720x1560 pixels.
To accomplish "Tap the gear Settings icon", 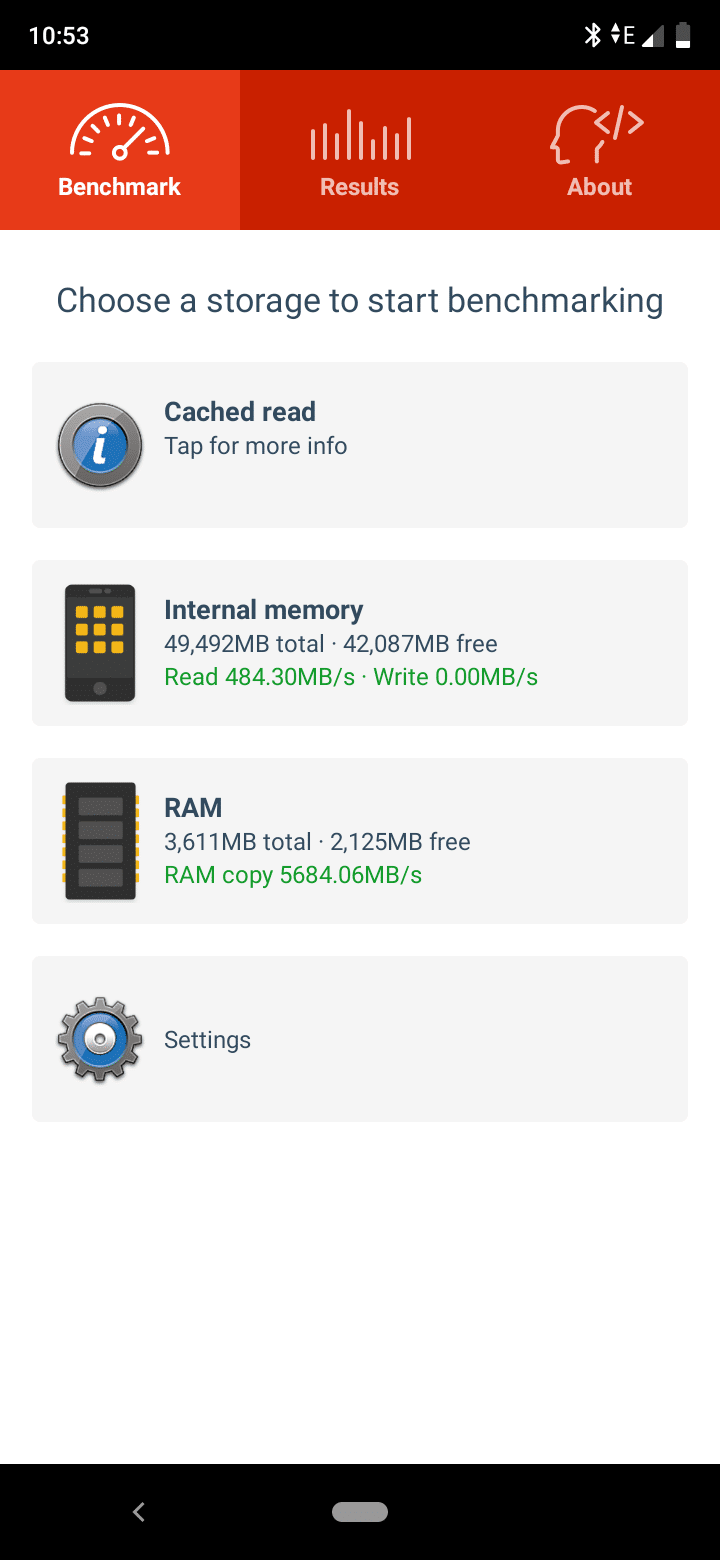I will (x=100, y=1039).
